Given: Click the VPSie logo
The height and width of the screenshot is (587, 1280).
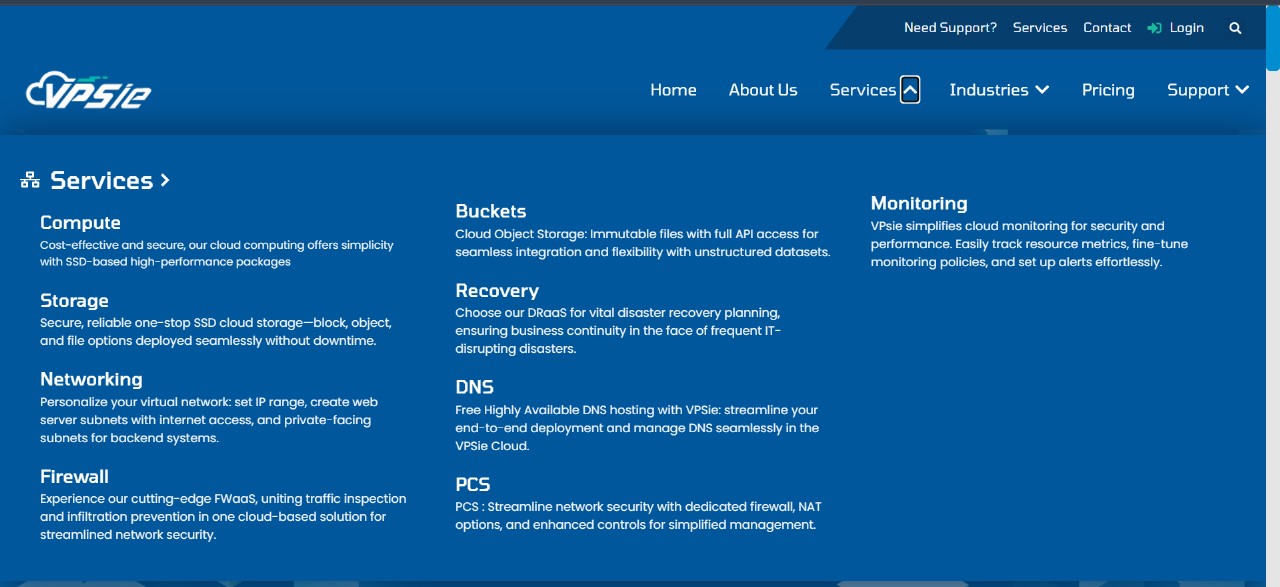Looking at the screenshot, I should [89, 90].
